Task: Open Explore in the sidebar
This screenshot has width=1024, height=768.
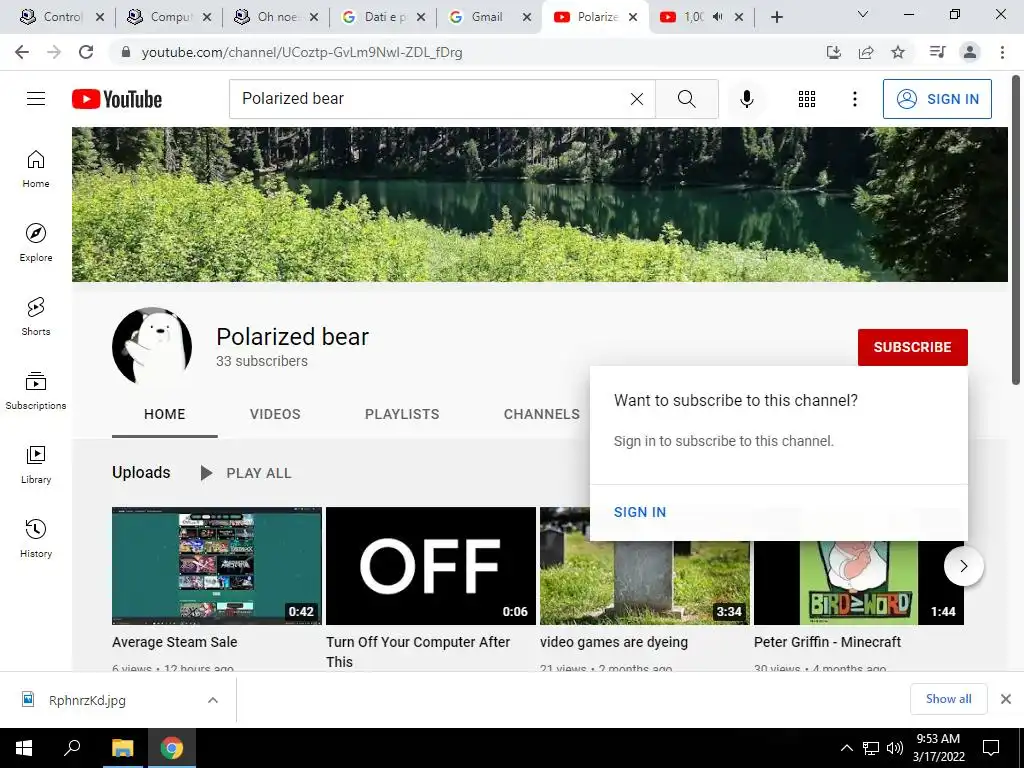Action: tap(36, 242)
